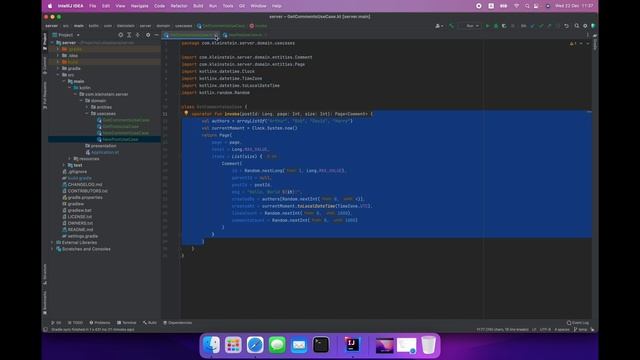This screenshot has height=360, width=640.
Task: Open Finder from the Dock
Action: [211, 345]
